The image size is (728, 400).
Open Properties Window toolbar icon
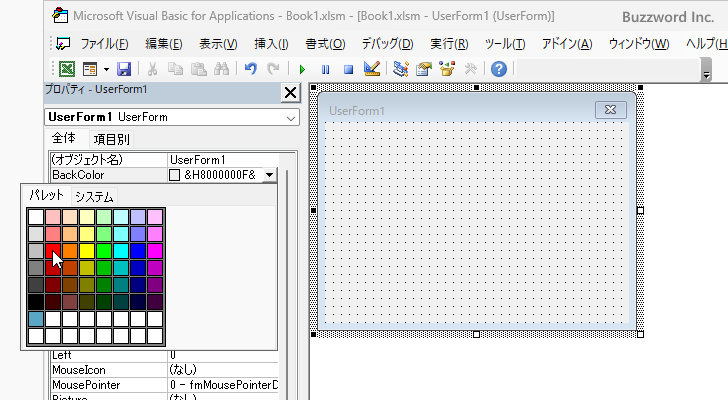(423, 69)
